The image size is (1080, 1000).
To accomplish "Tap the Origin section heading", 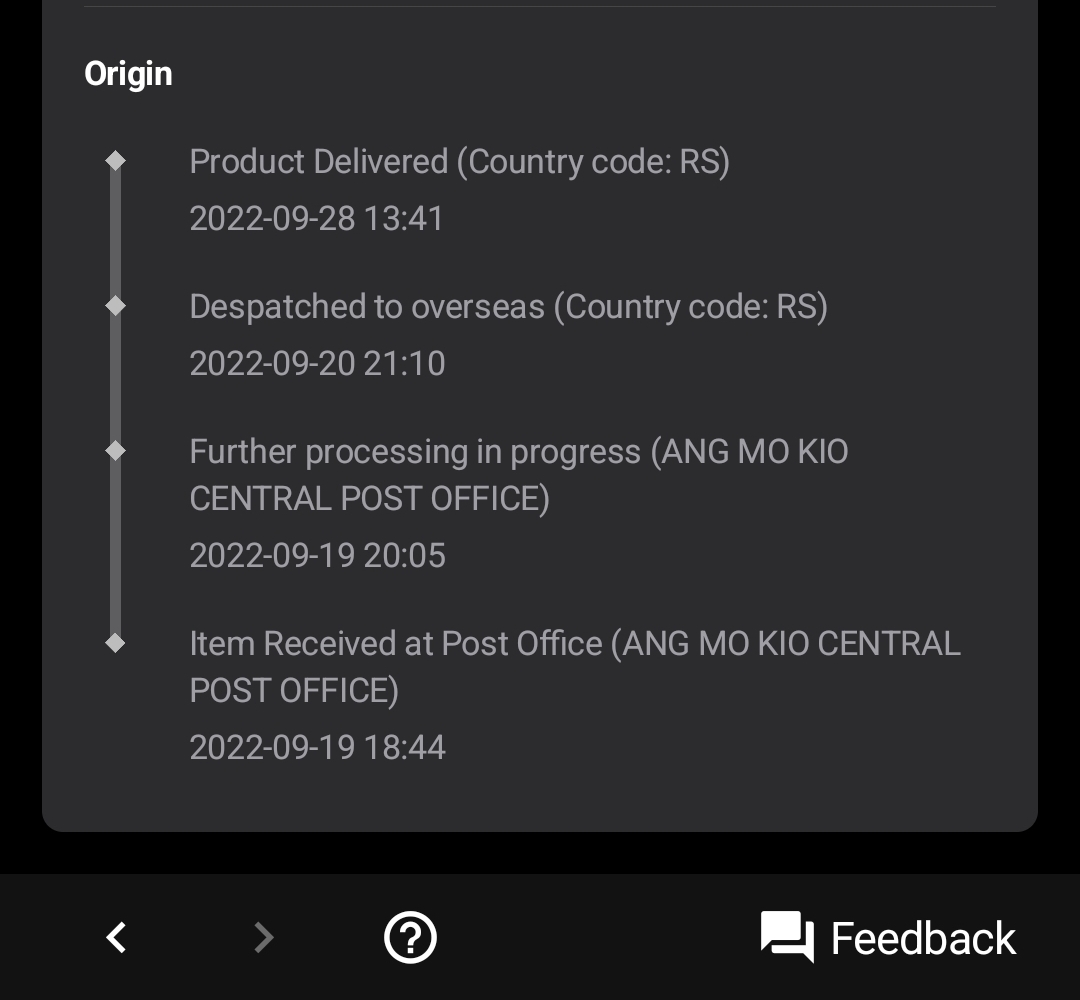I will 128,74.
